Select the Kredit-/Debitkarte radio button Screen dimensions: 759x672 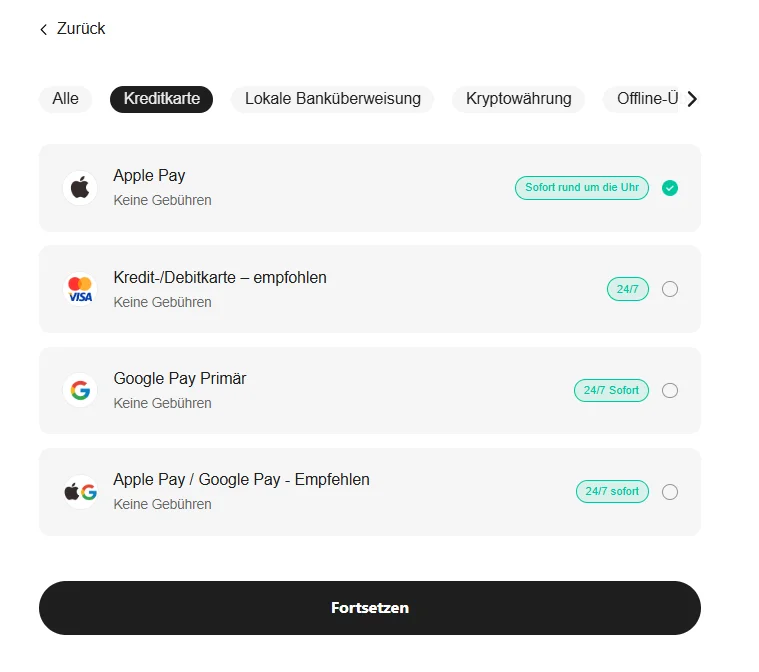pos(670,289)
